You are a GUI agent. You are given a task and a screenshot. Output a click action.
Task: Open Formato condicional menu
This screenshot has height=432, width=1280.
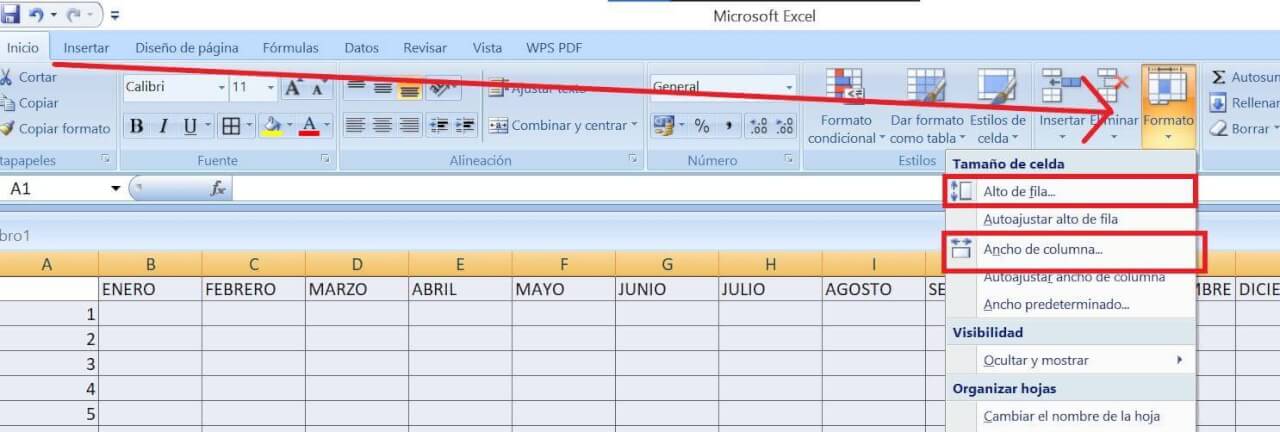click(845, 107)
